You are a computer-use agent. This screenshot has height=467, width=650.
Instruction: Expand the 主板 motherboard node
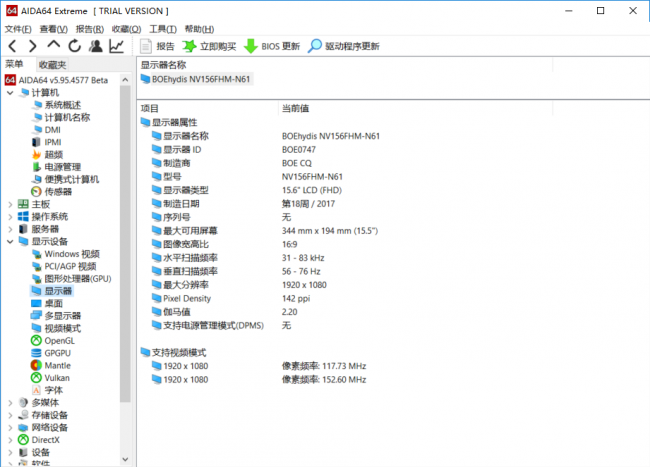click(10, 204)
